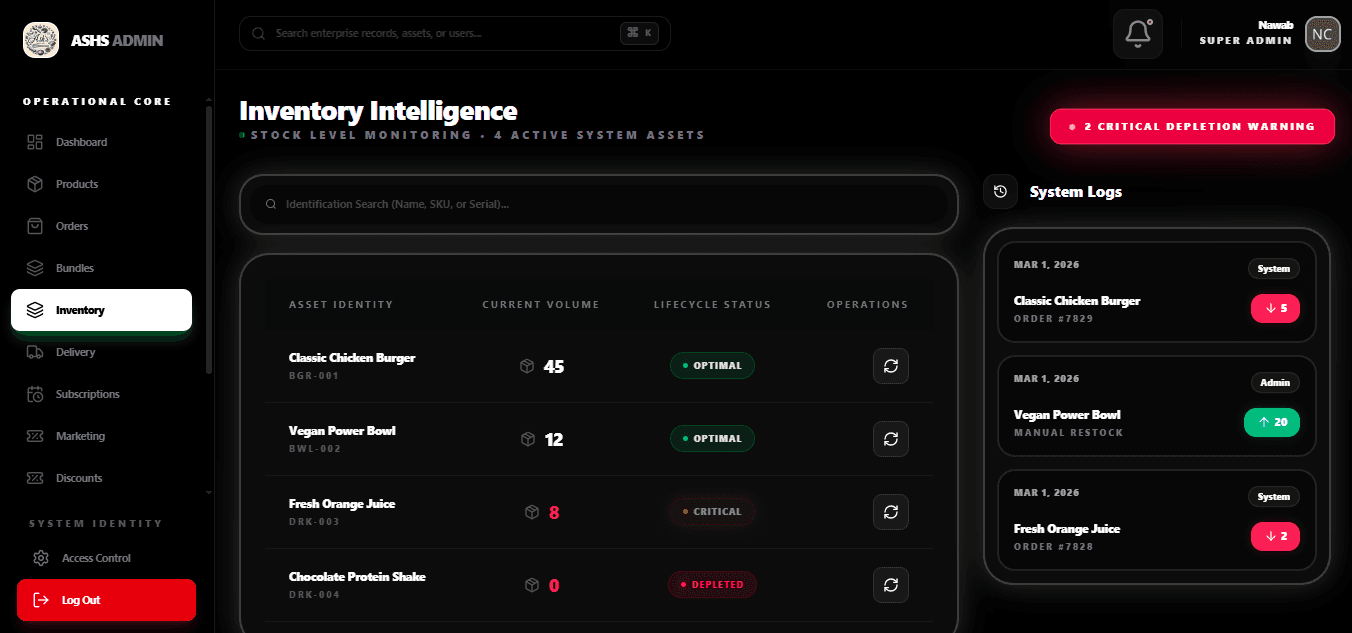The image size is (1352, 633).
Task: Click the sidebar vertical scrollbar
Action: (208, 240)
